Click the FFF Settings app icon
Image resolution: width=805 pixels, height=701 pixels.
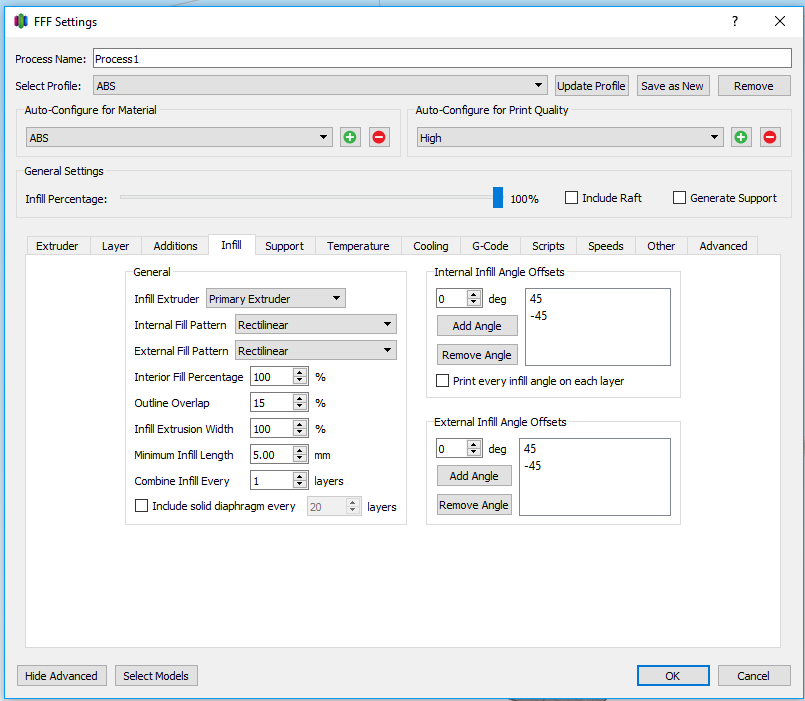pos(21,22)
